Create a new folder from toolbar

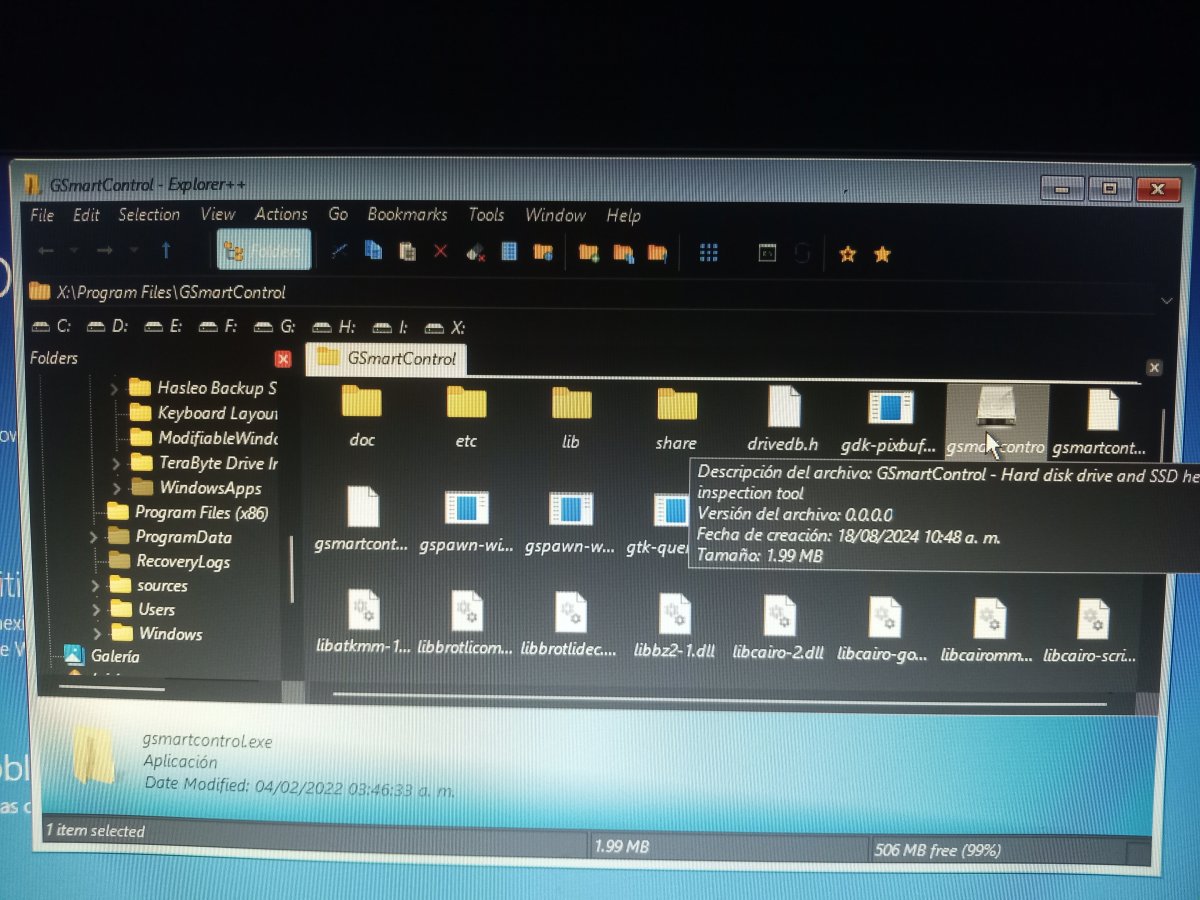coord(589,253)
